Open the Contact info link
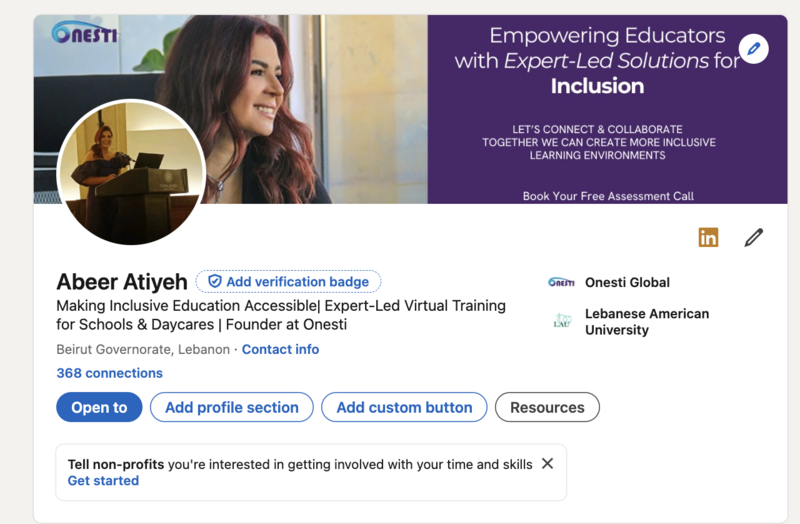This screenshot has height=524, width=800. point(280,350)
